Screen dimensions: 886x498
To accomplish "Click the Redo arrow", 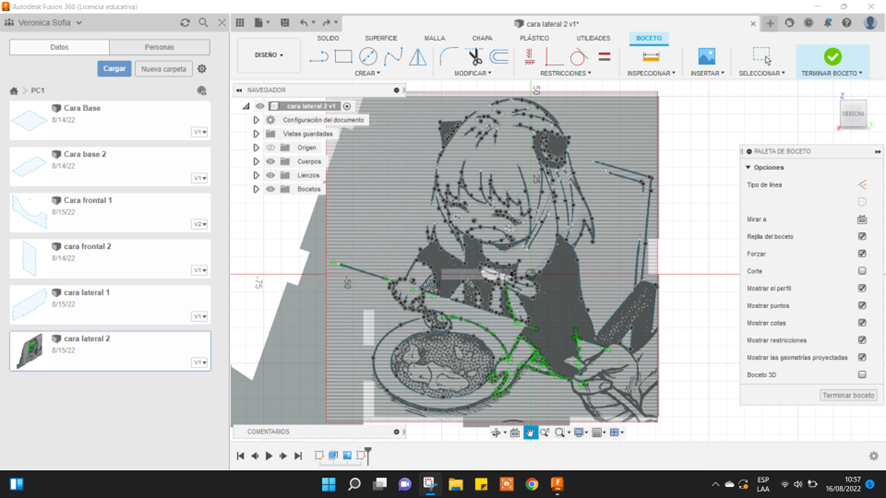I will (x=327, y=23).
